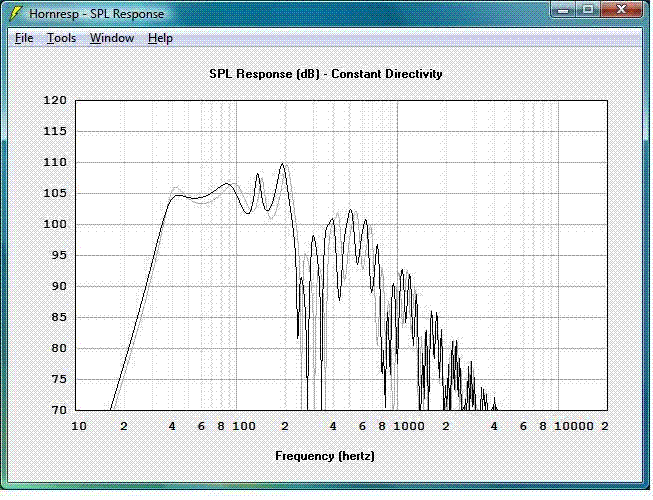Open the File menu
This screenshot has height=500, width=653.
24,38
